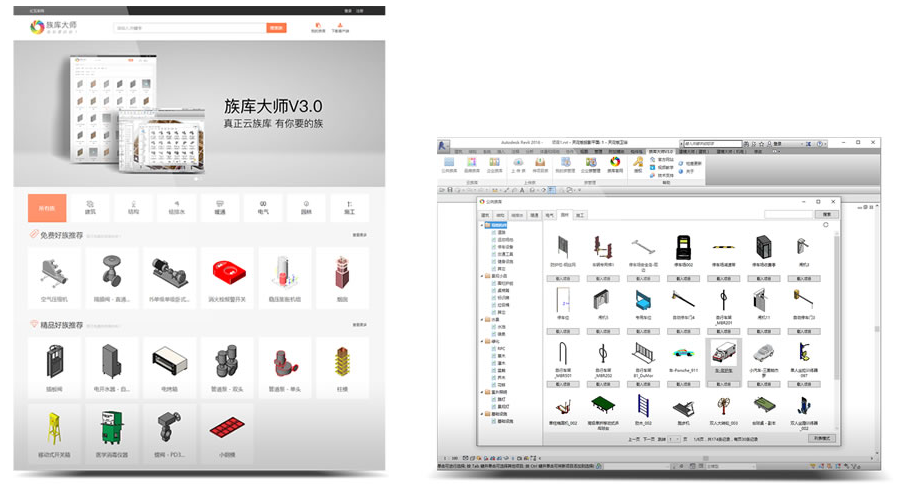
Task: Switch to 电气 tab in 公共族库 dialog
Action: [x=549, y=215]
